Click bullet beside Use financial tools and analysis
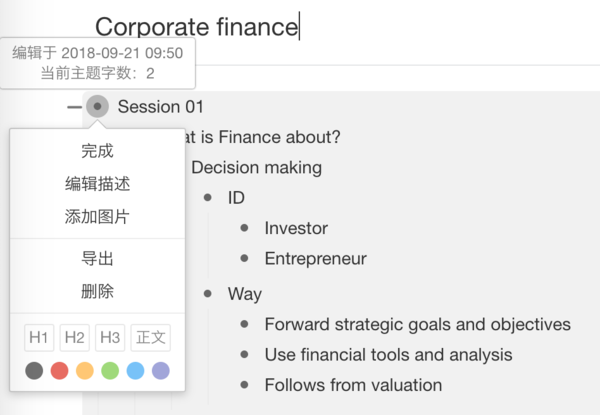 click(245, 355)
